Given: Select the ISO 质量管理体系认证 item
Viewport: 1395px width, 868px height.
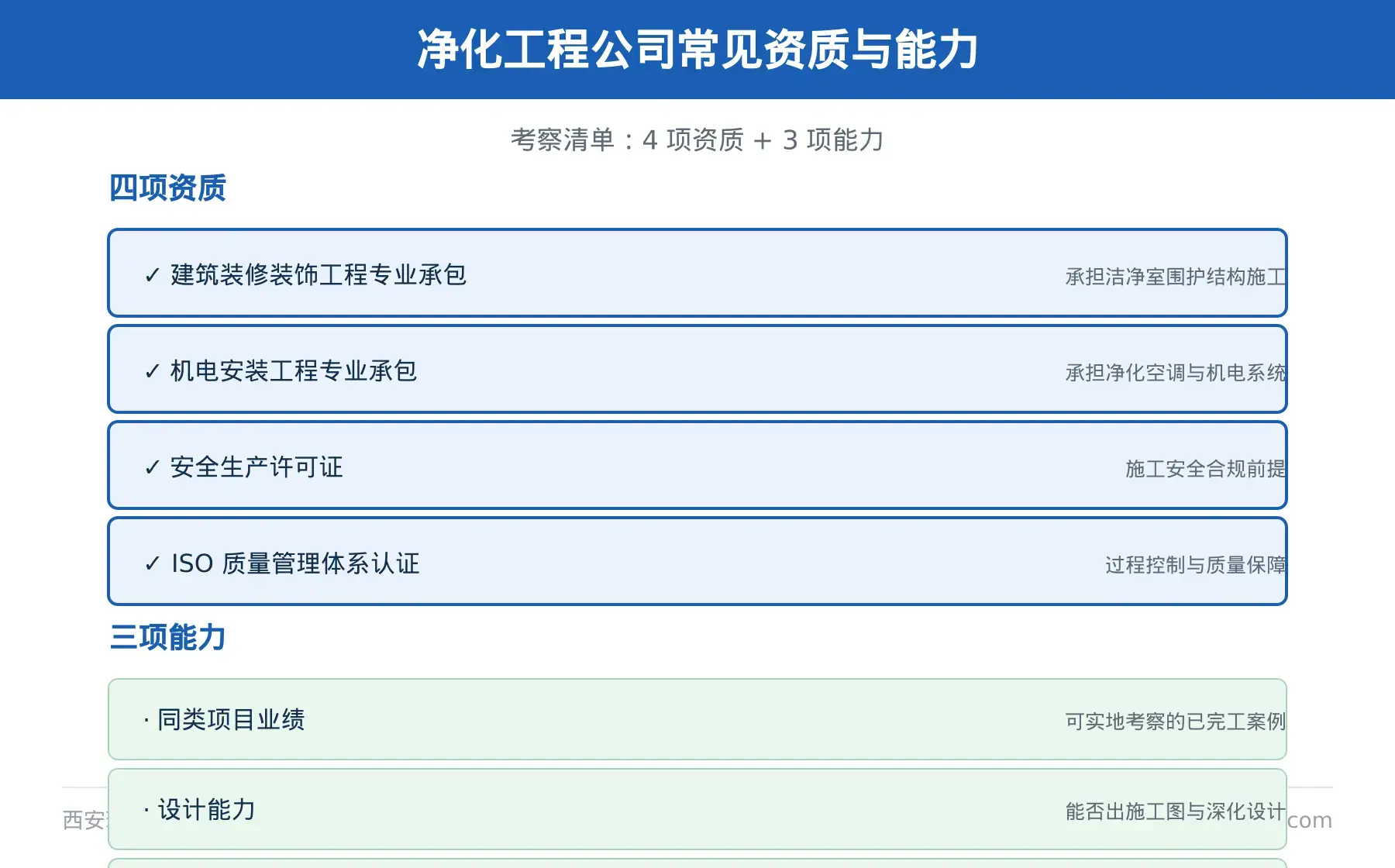Looking at the screenshot, I should click(697, 561).
